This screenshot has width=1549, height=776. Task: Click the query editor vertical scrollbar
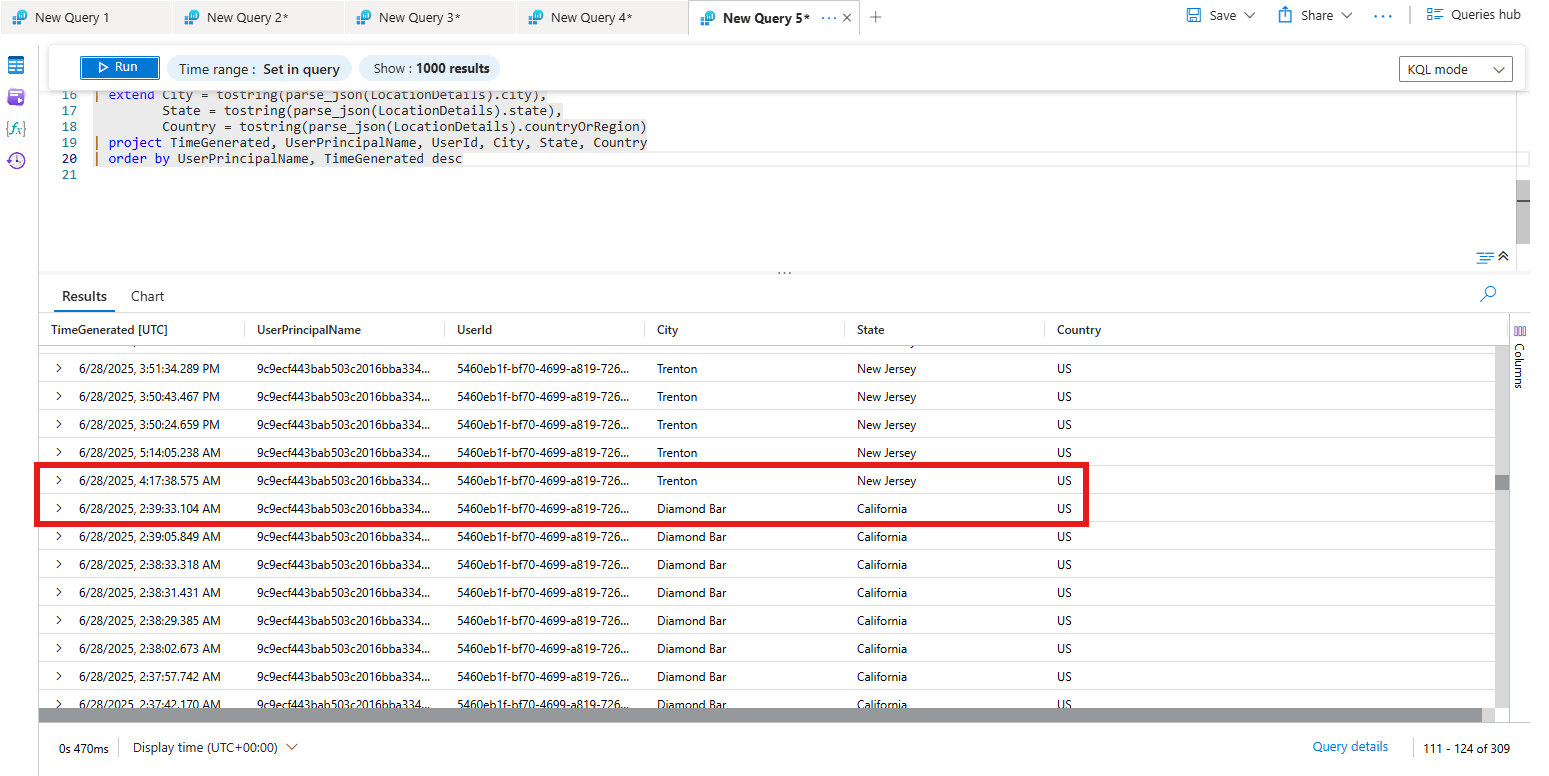point(1523,211)
